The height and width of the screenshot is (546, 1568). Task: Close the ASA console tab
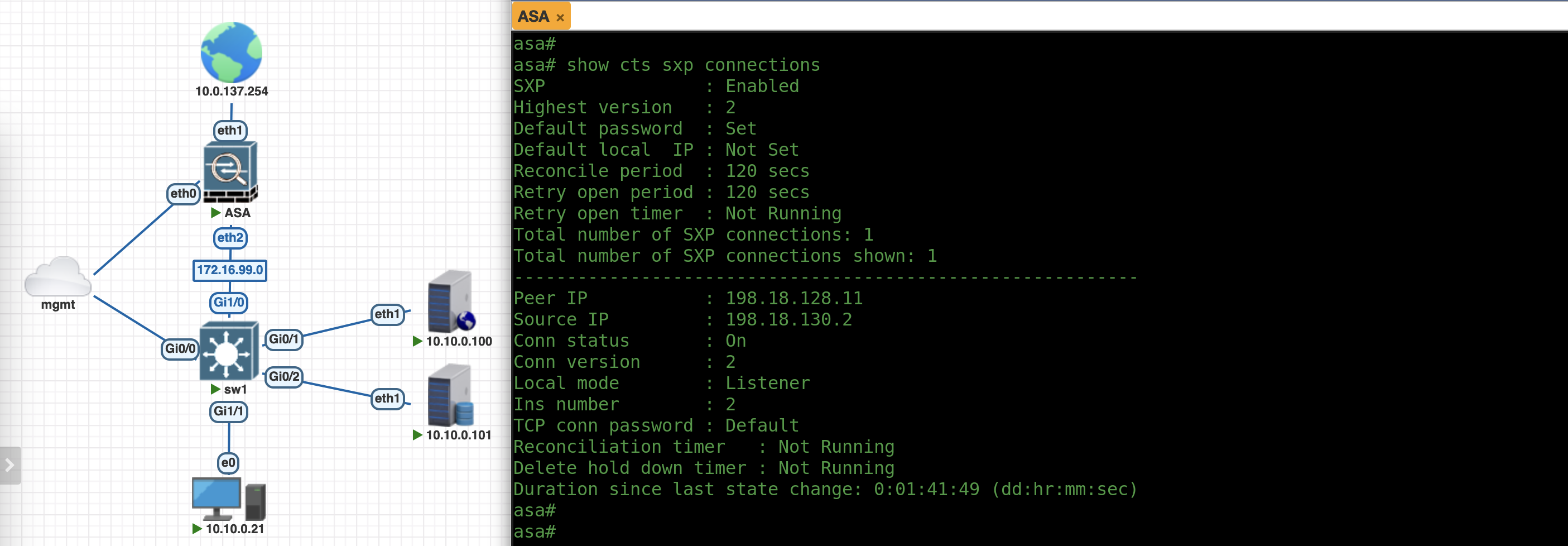(560, 18)
